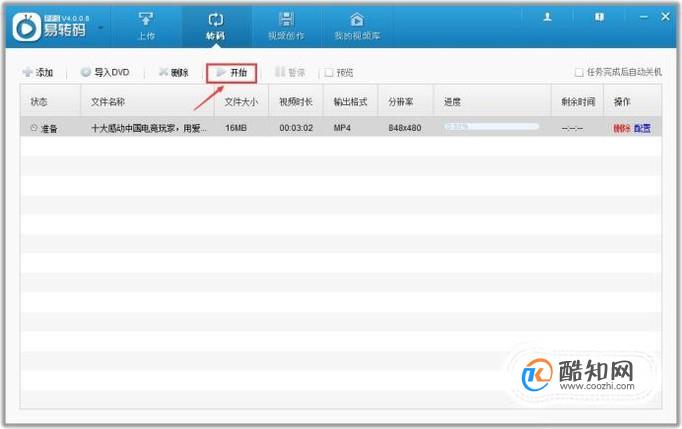
Task: Click 导入DVD to import a disc
Action: [x=105, y=72]
